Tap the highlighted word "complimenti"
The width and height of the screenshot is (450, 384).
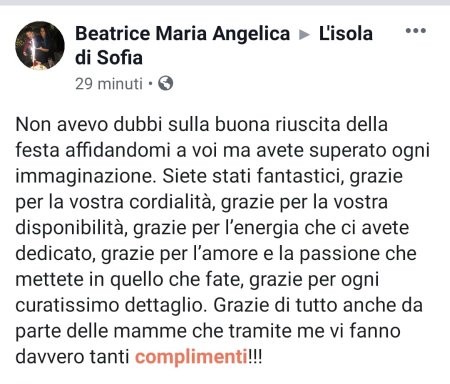(191, 358)
